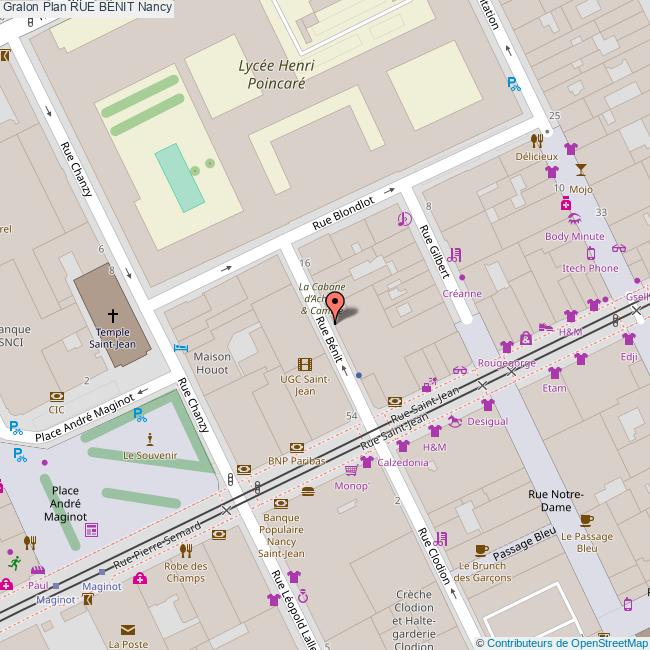Open the Contributeurs de OpenStreetMap link
The image size is (650, 650).
[567, 642]
